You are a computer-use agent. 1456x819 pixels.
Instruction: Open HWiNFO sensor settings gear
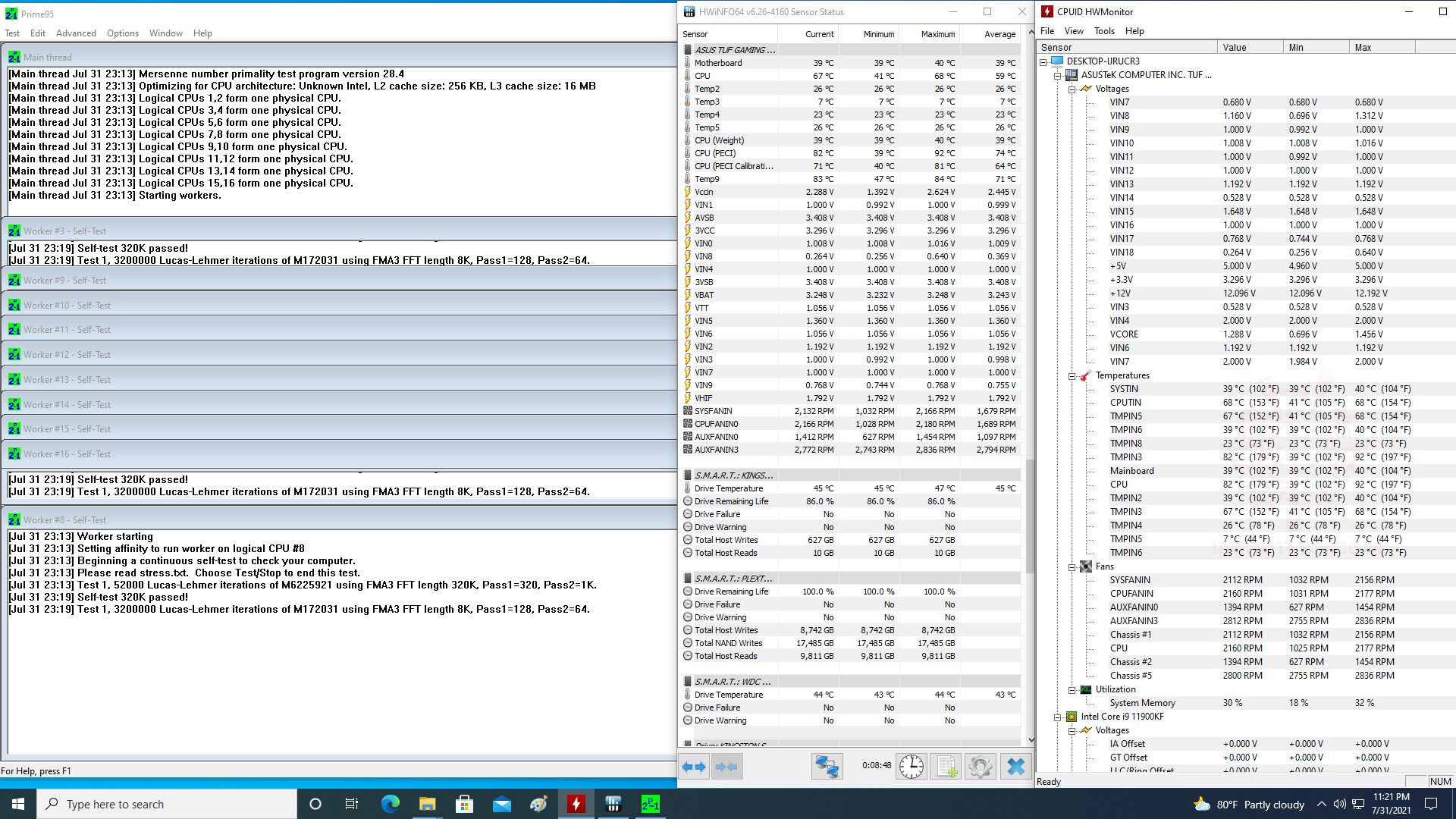[980, 767]
